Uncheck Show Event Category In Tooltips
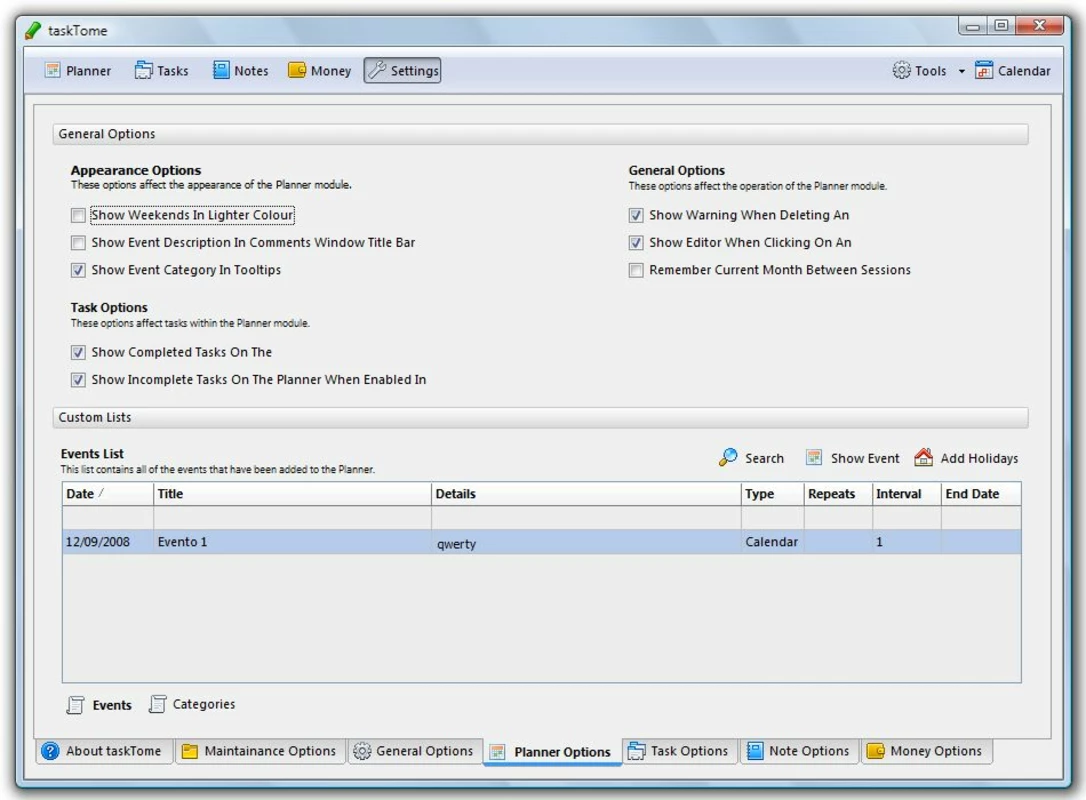This screenshot has height=800, width=1086. [x=78, y=270]
